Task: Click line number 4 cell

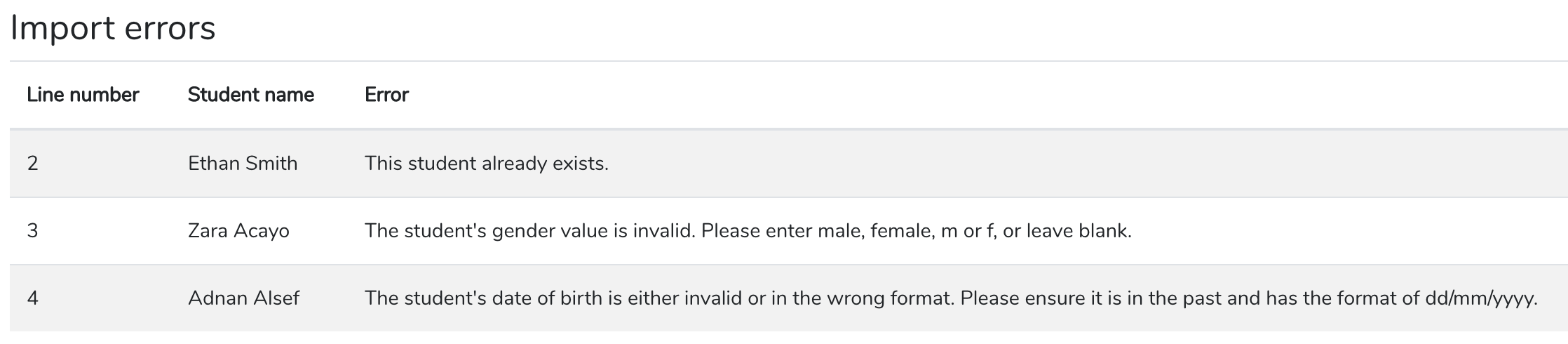Action: tap(32, 298)
